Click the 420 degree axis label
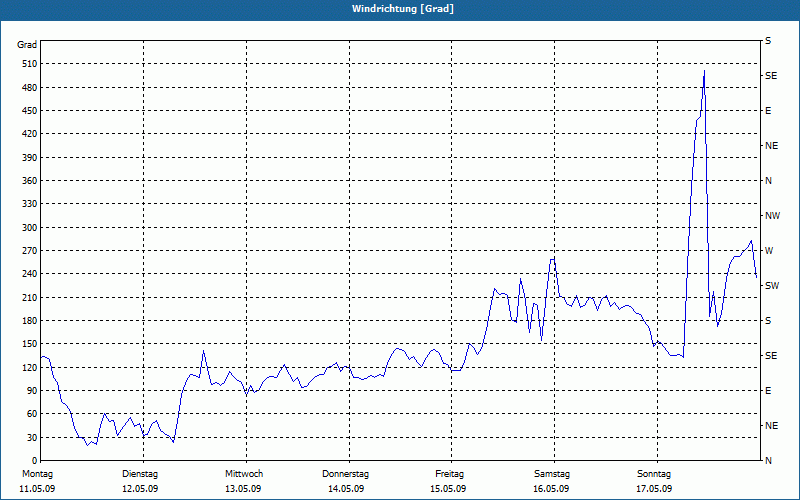The image size is (800, 500). [x=30, y=134]
